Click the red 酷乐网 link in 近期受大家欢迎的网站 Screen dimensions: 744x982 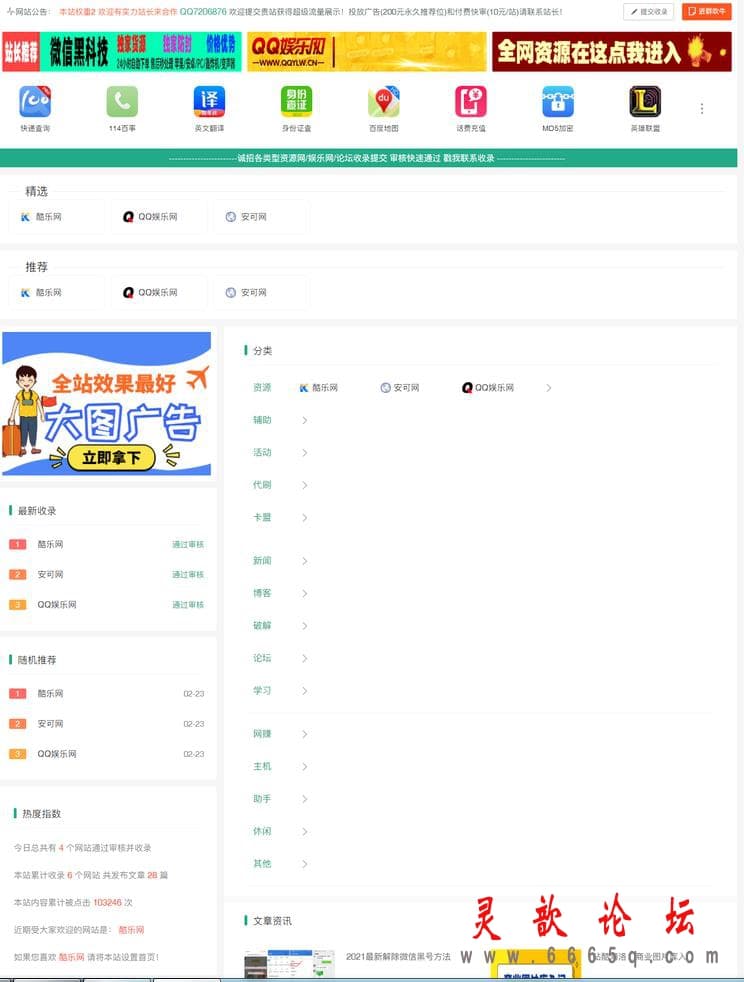[x=131, y=929]
